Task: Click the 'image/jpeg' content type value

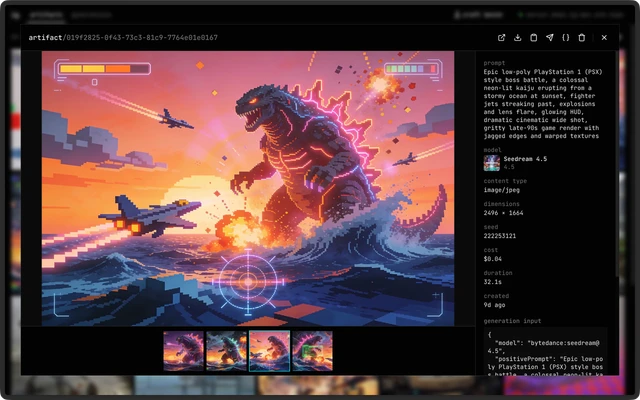Action: click(502, 190)
